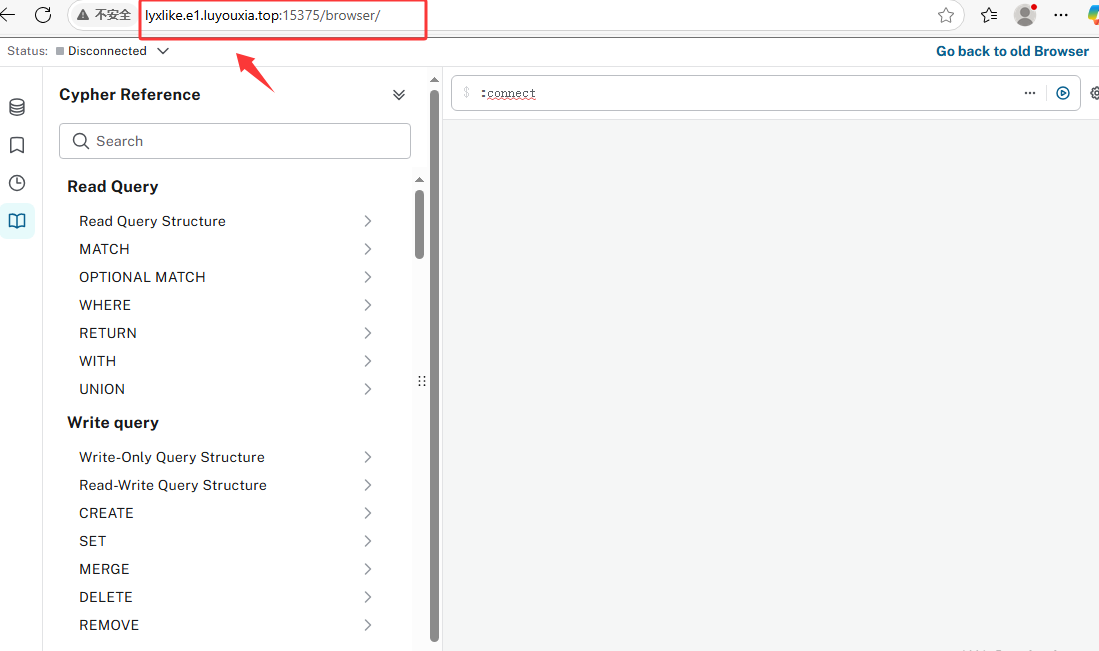The image size is (1099, 651).
Task: Open the Disconnected status dropdown
Action: click(x=163, y=51)
